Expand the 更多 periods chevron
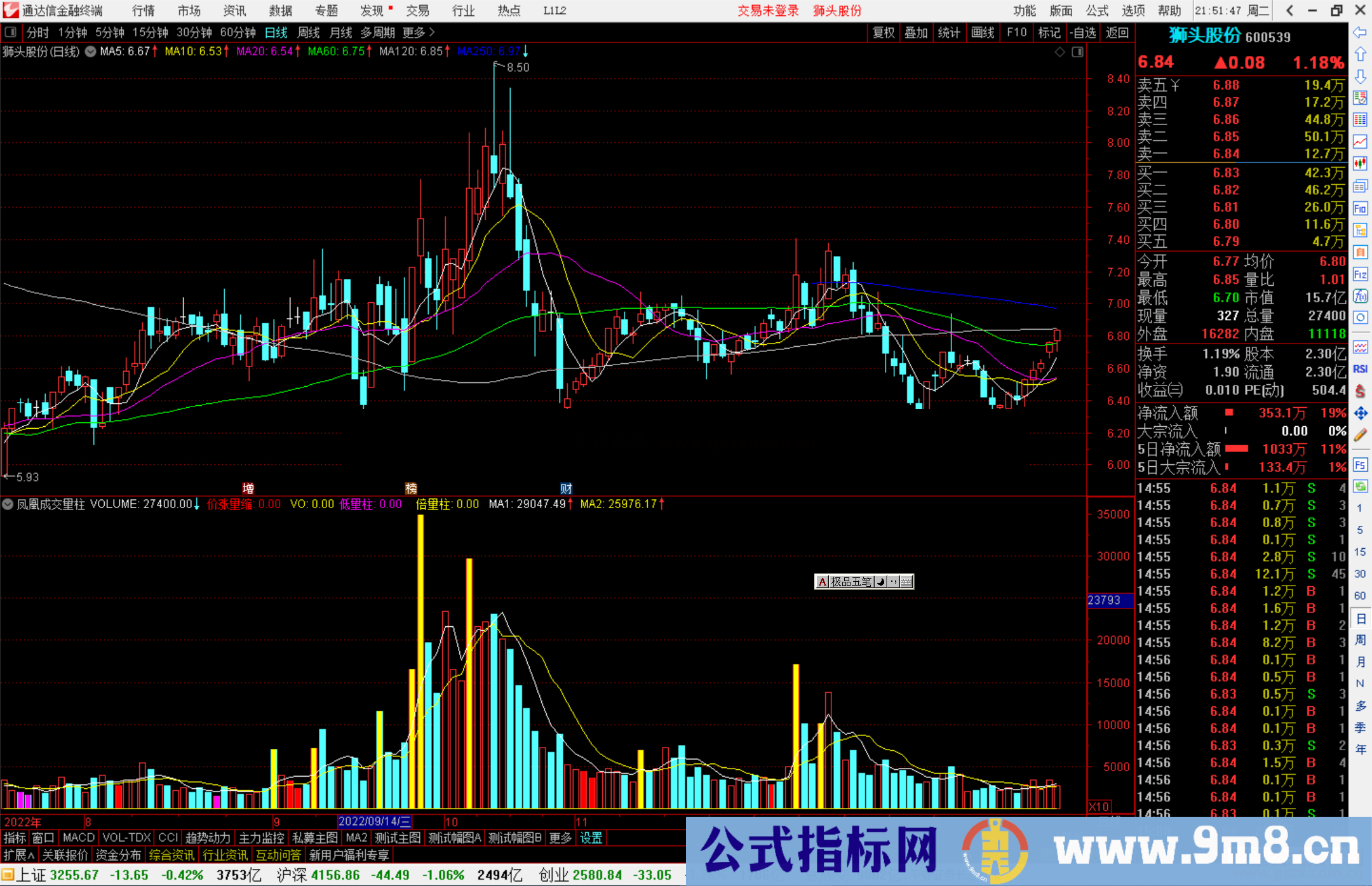 coord(432,32)
